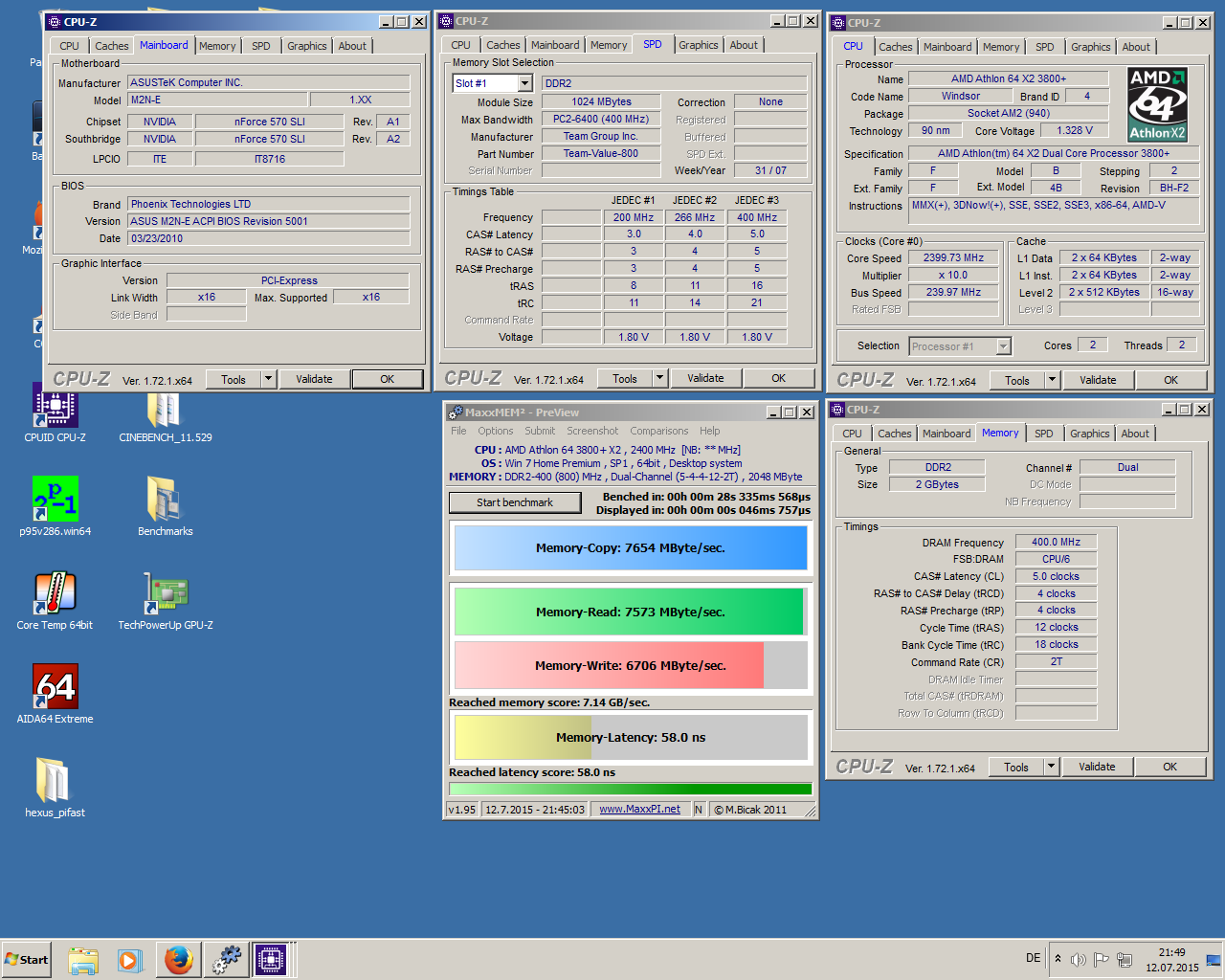Click the monitor icon right of clock

point(1214,959)
